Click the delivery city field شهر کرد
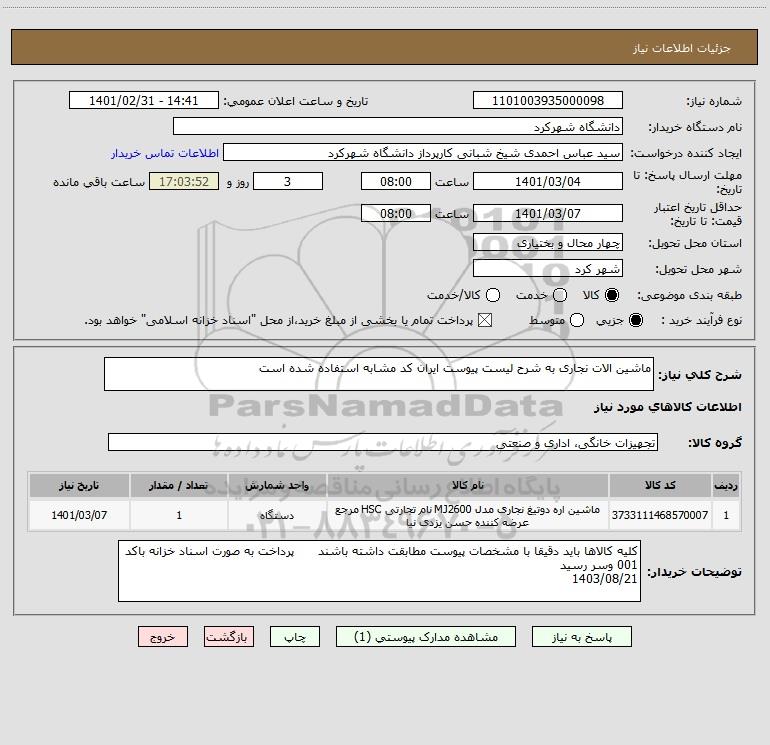This screenshot has width=770, height=745. [548, 268]
